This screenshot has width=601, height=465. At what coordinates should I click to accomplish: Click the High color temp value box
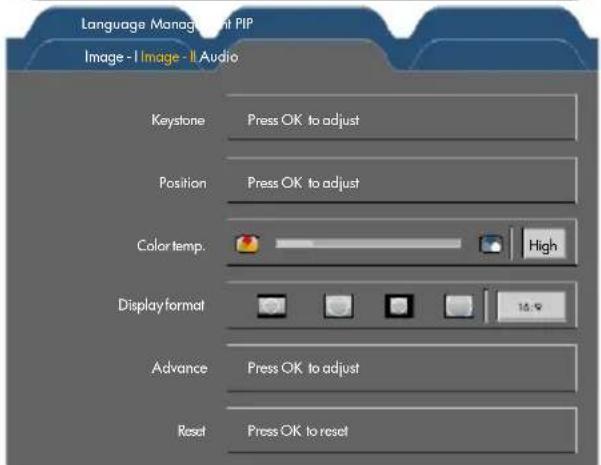(x=544, y=244)
